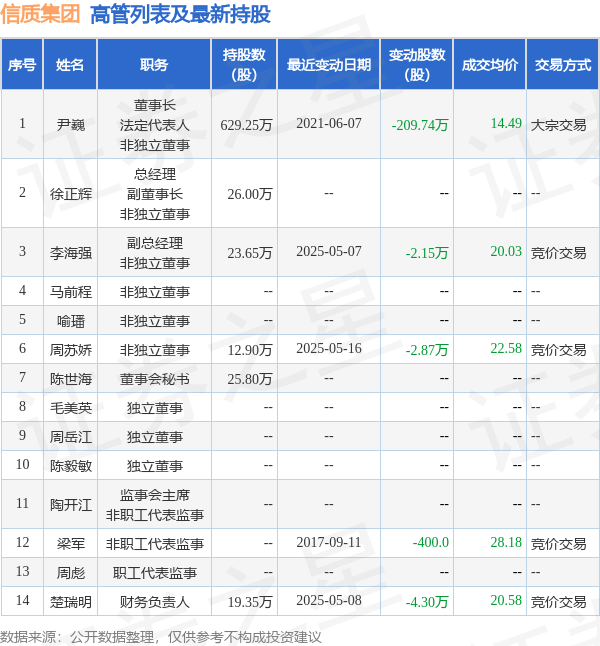The height and width of the screenshot is (646, 600).
Task: Click the name 尹巍
Action: click(x=70, y=124)
